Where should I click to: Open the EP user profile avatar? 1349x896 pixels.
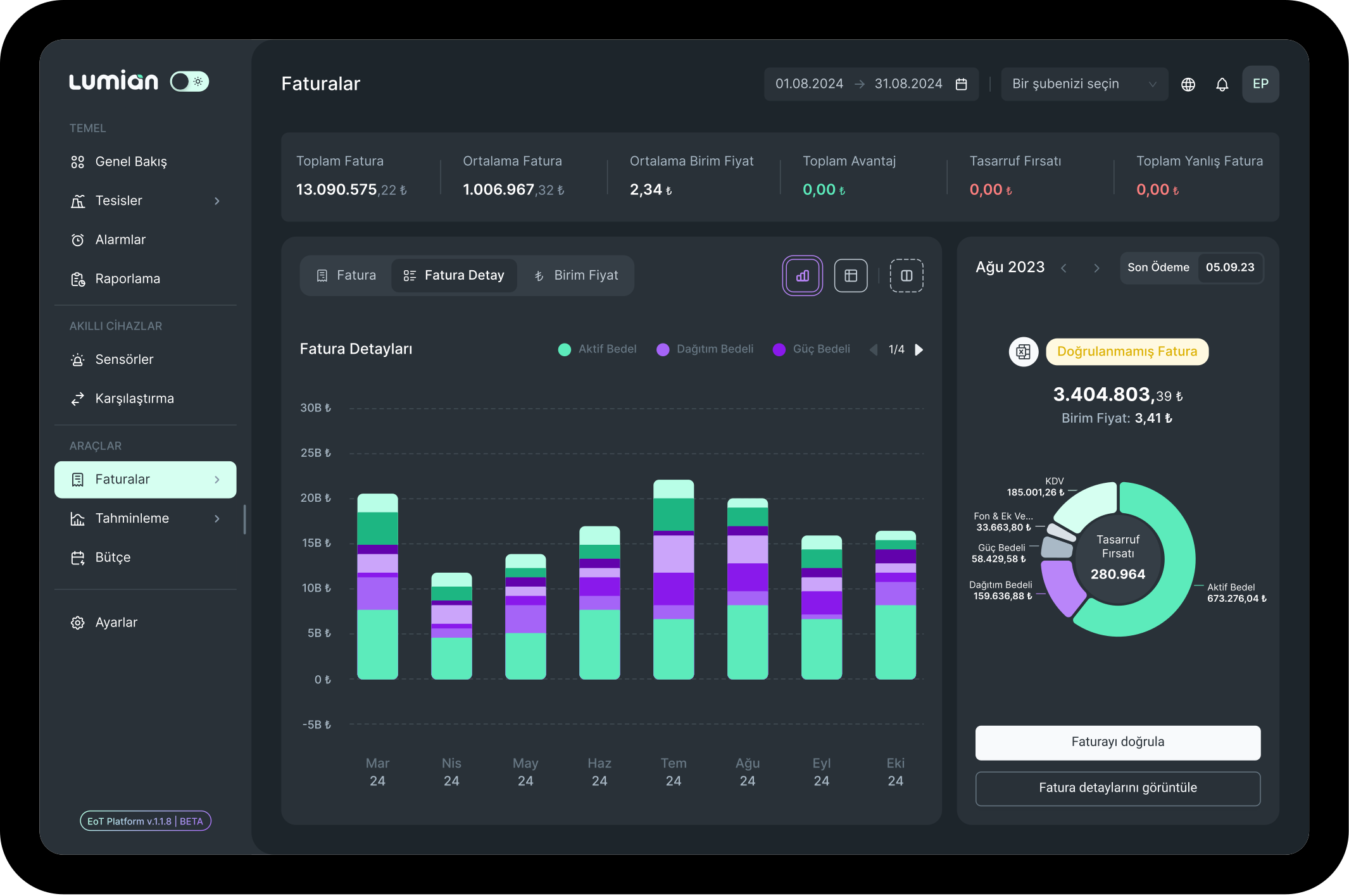(1260, 84)
